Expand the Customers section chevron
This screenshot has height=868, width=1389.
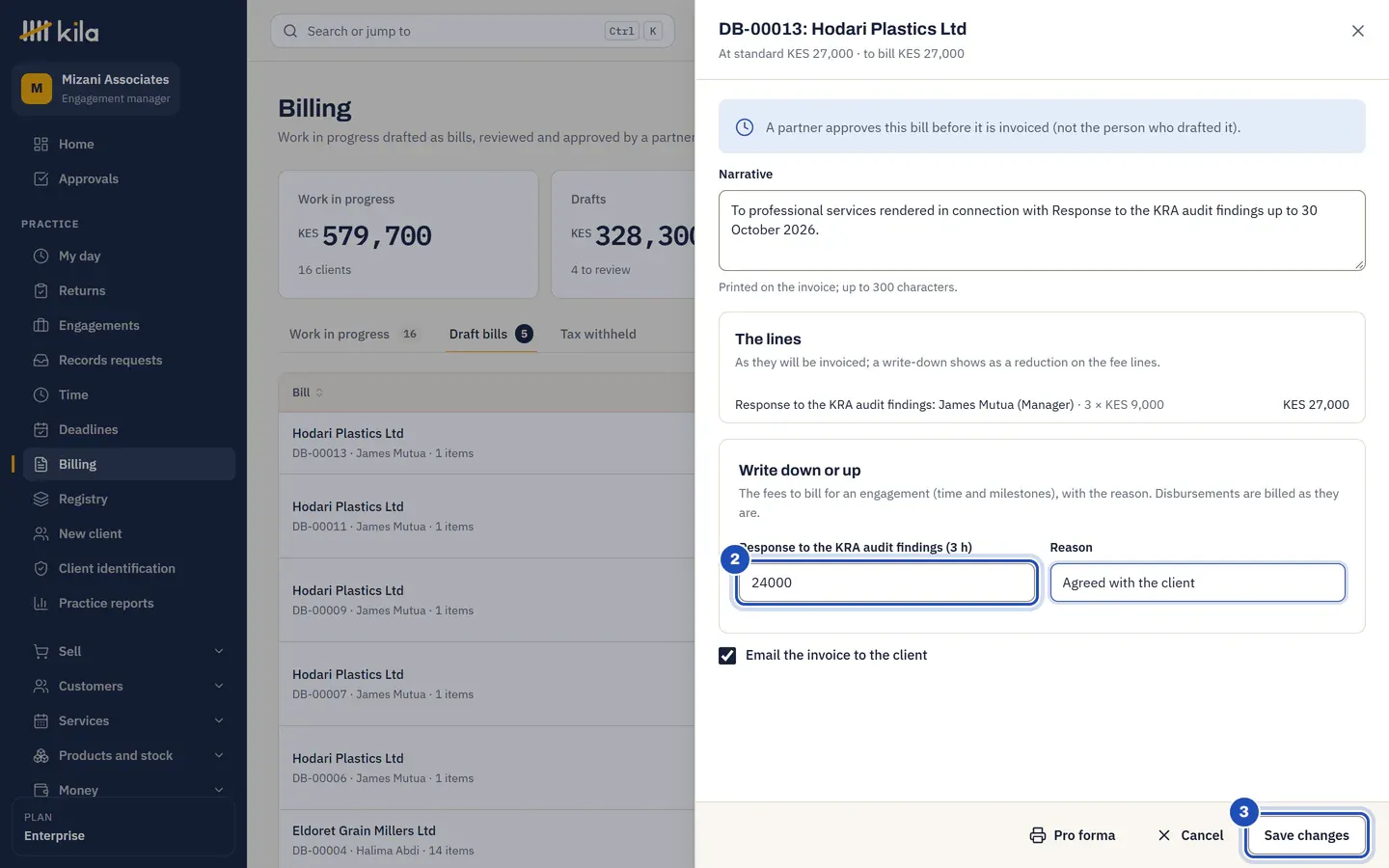tap(219, 686)
